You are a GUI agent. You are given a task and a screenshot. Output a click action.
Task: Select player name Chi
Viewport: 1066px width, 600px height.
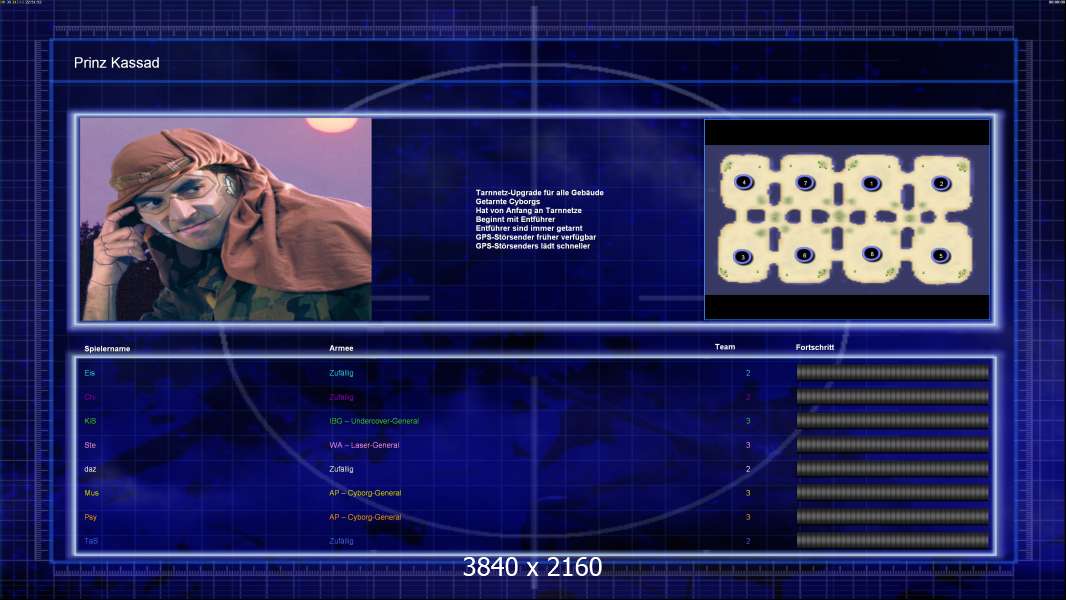(x=90, y=397)
